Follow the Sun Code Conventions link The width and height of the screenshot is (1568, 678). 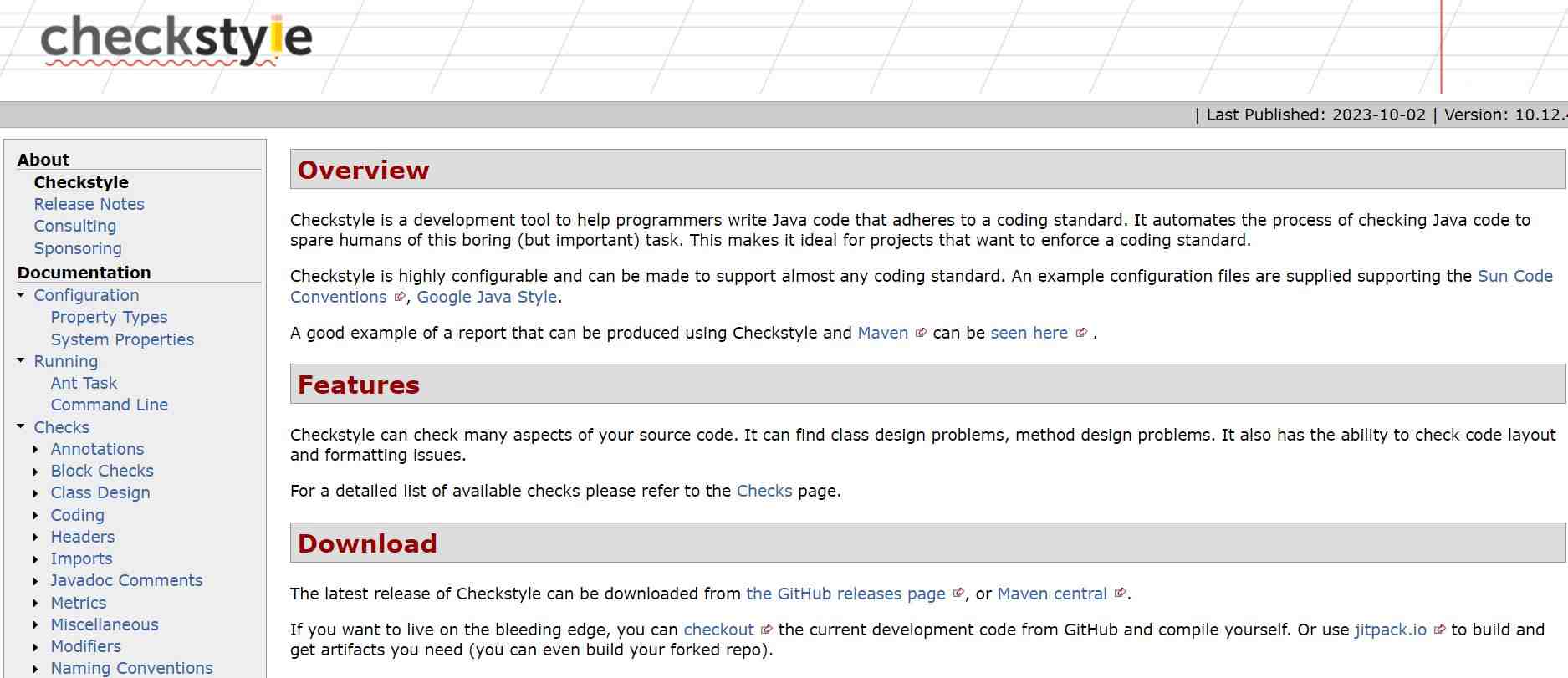click(x=1514, y=276)
